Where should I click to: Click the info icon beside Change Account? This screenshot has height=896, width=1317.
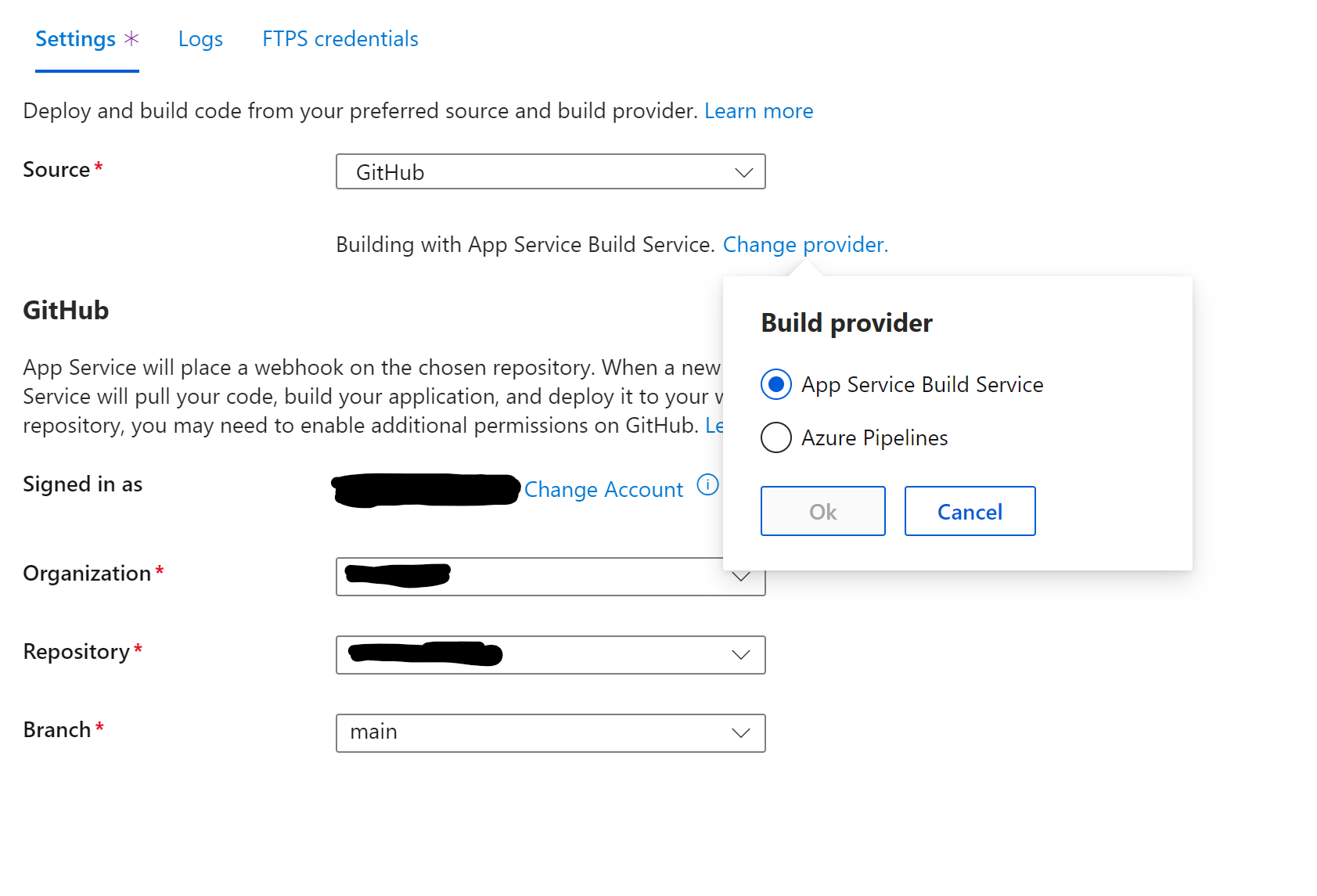(x=707, y=486)
